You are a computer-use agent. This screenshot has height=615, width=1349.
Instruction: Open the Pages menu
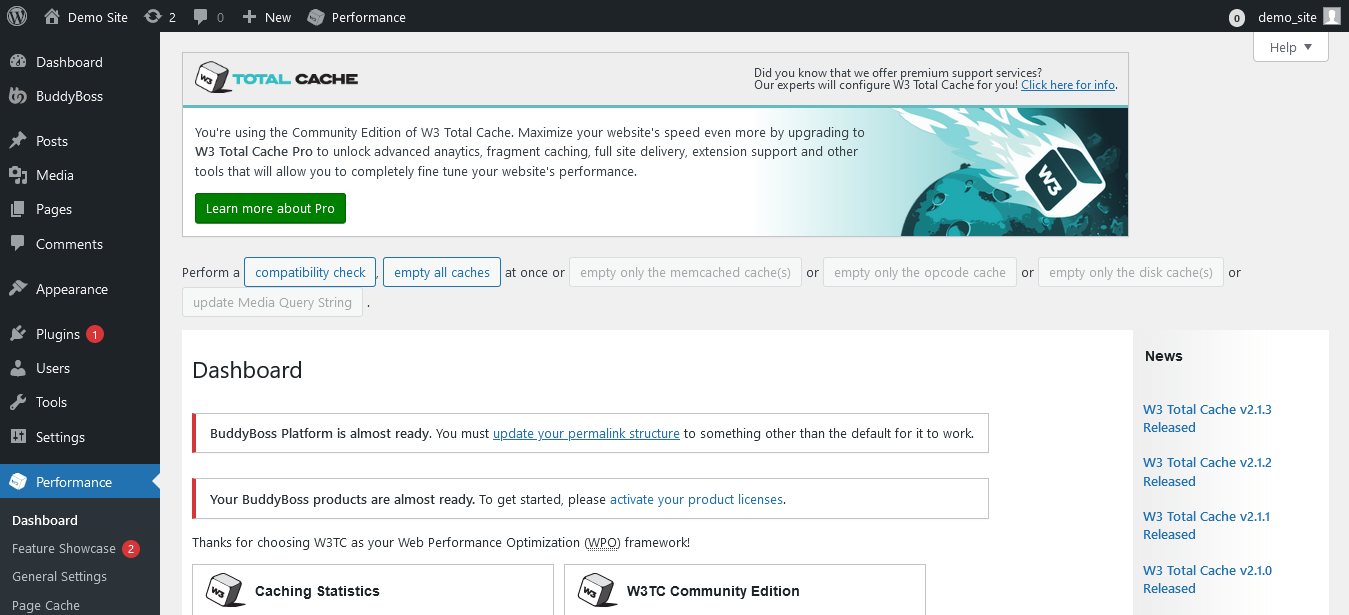pos(80,209)
